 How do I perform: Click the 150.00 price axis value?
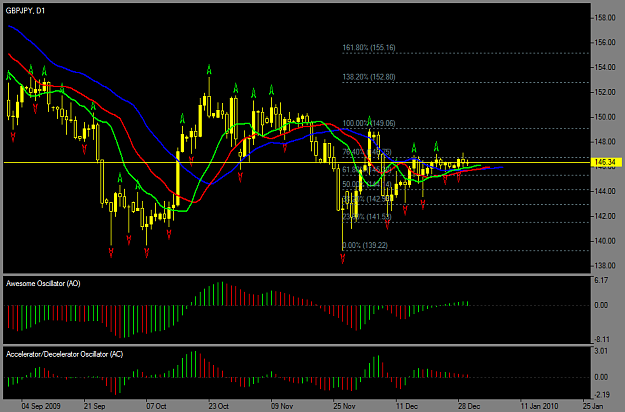point(605,117)
